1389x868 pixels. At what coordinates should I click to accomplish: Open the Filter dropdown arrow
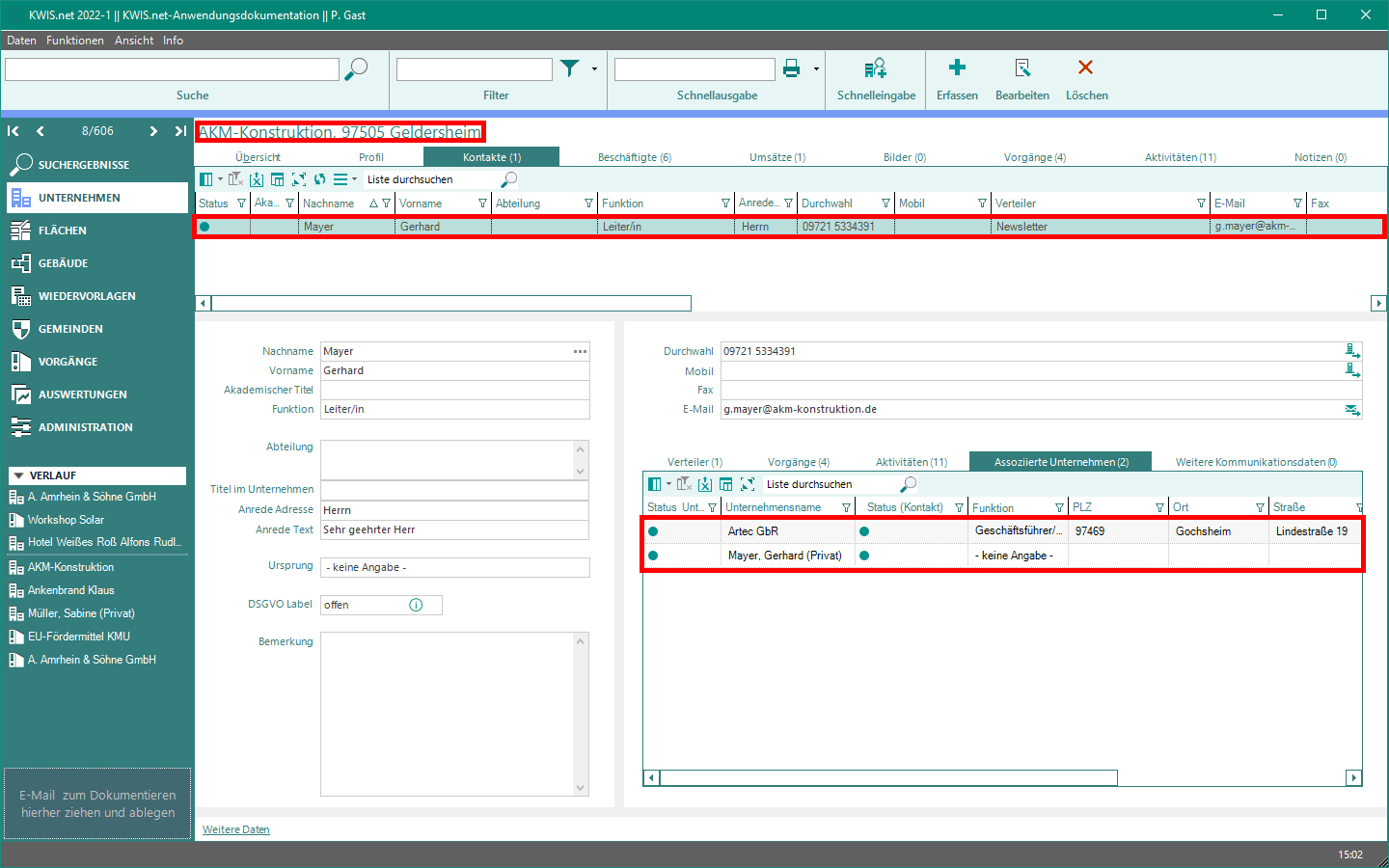click(594, 69)
